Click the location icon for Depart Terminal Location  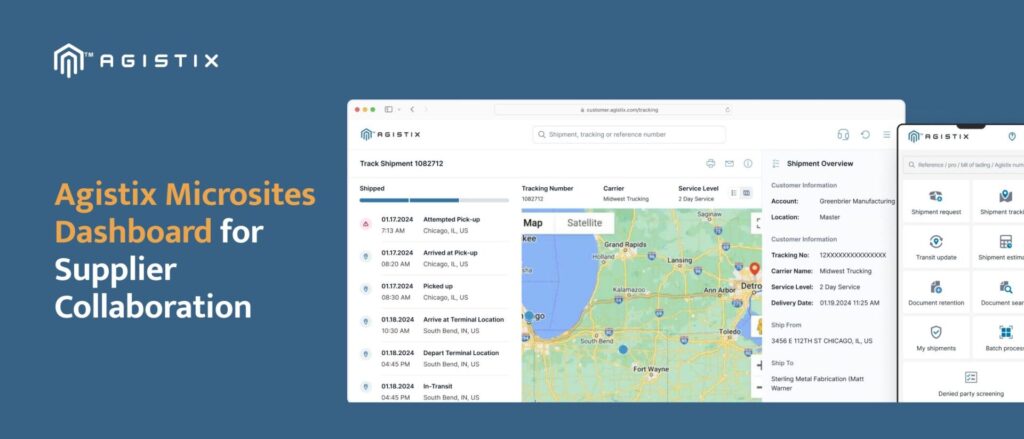[x=366, y=354]
